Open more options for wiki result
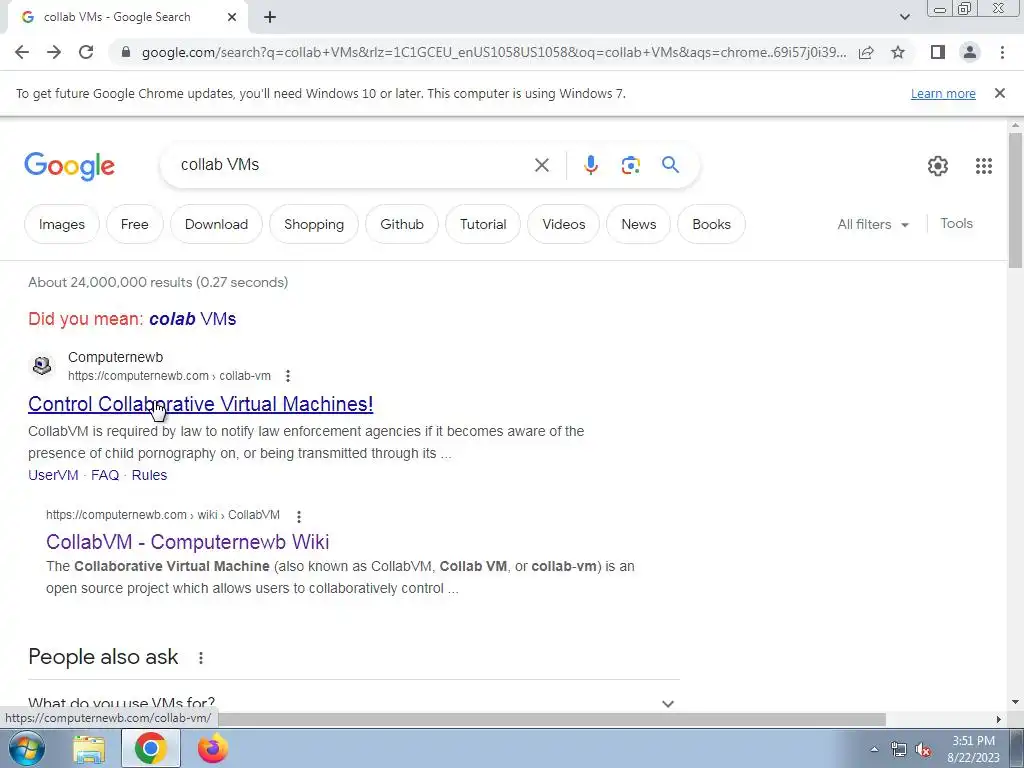1024x768 pixels. (x=298, y=516)
